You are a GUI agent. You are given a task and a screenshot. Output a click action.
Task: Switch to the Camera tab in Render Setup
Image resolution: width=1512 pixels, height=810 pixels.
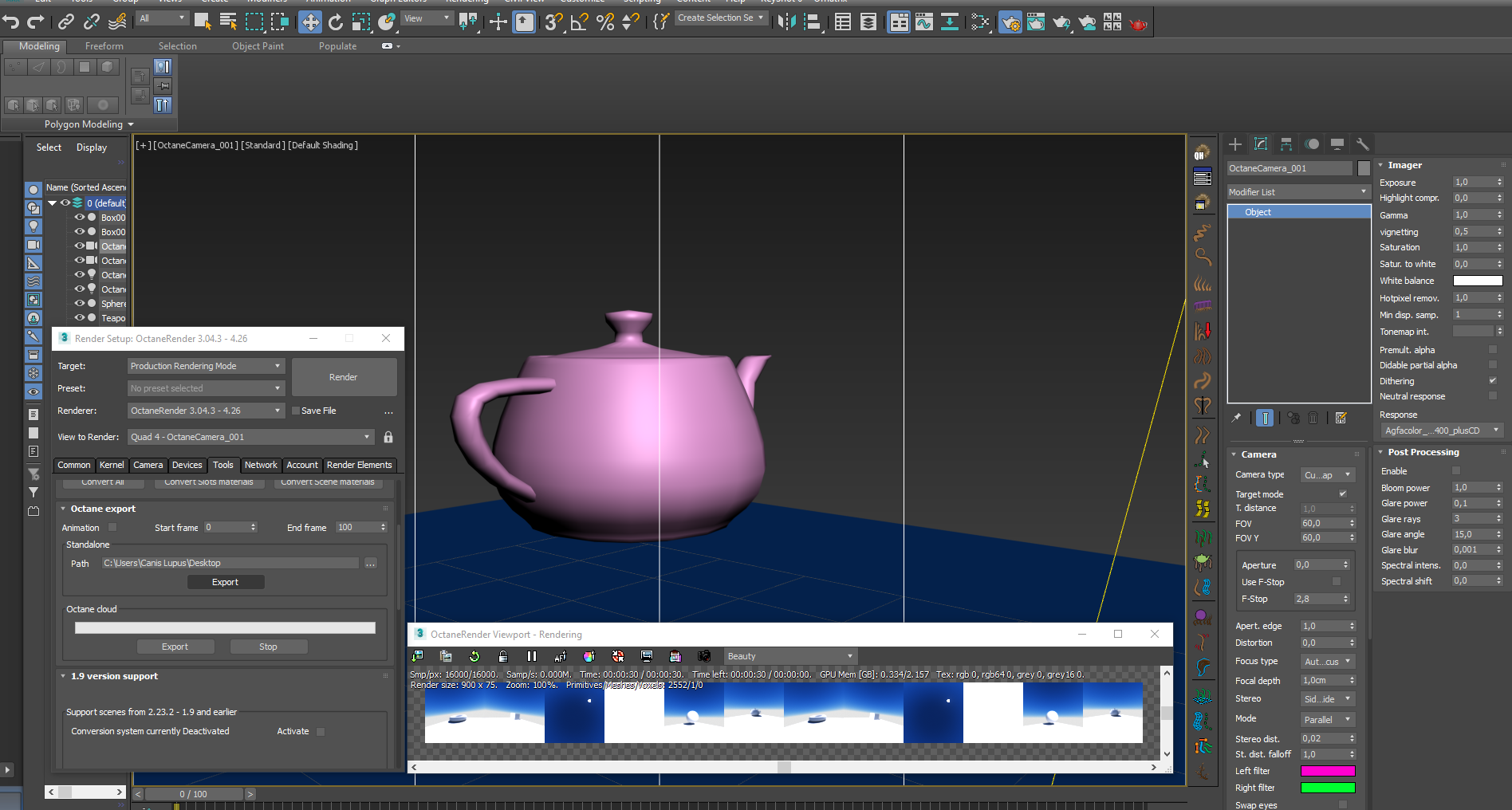pos(148,465)
